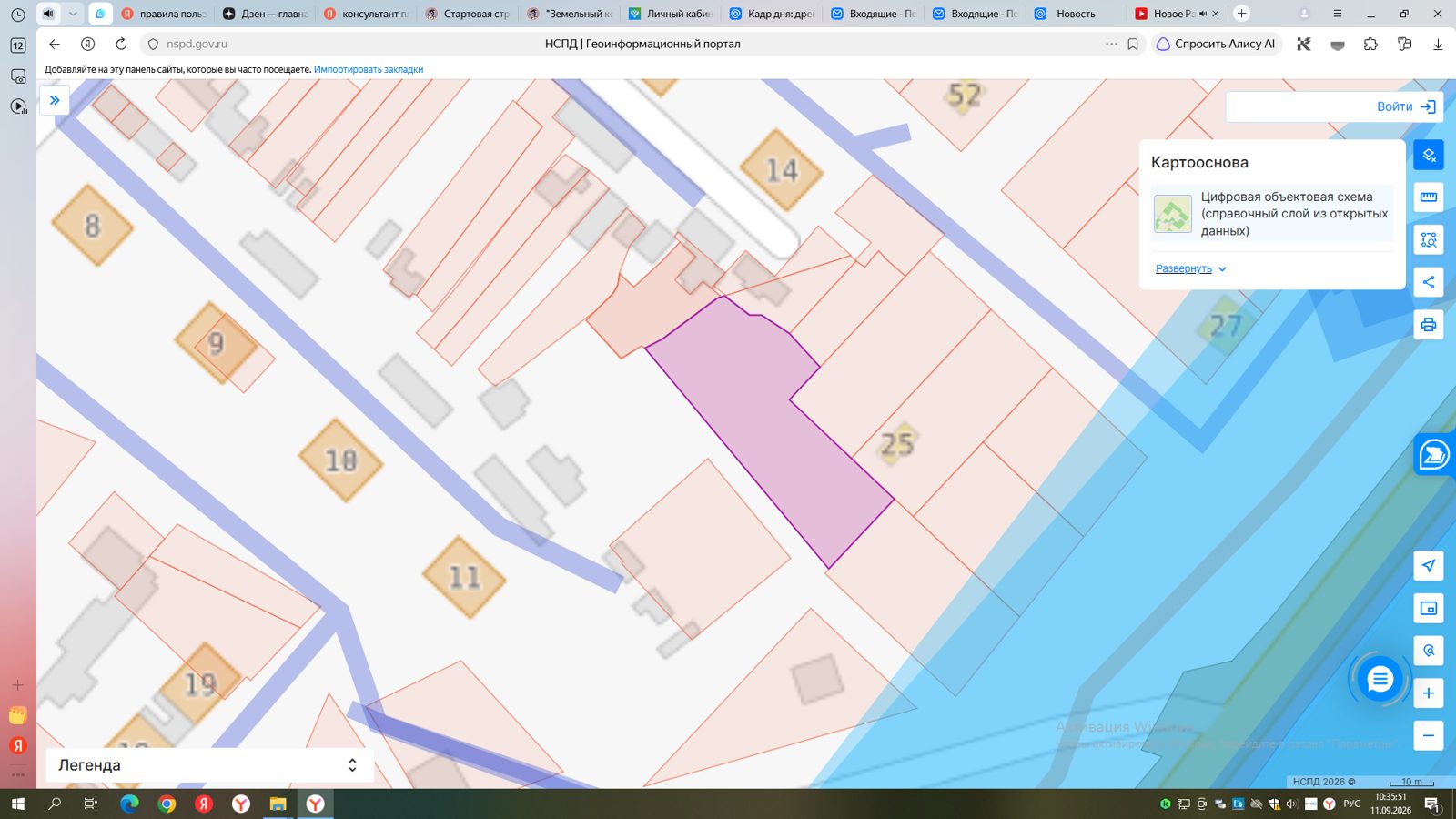Open Импортировать закладки link
The width and height of the screenshot is (1456, 819).
(369, 69)
